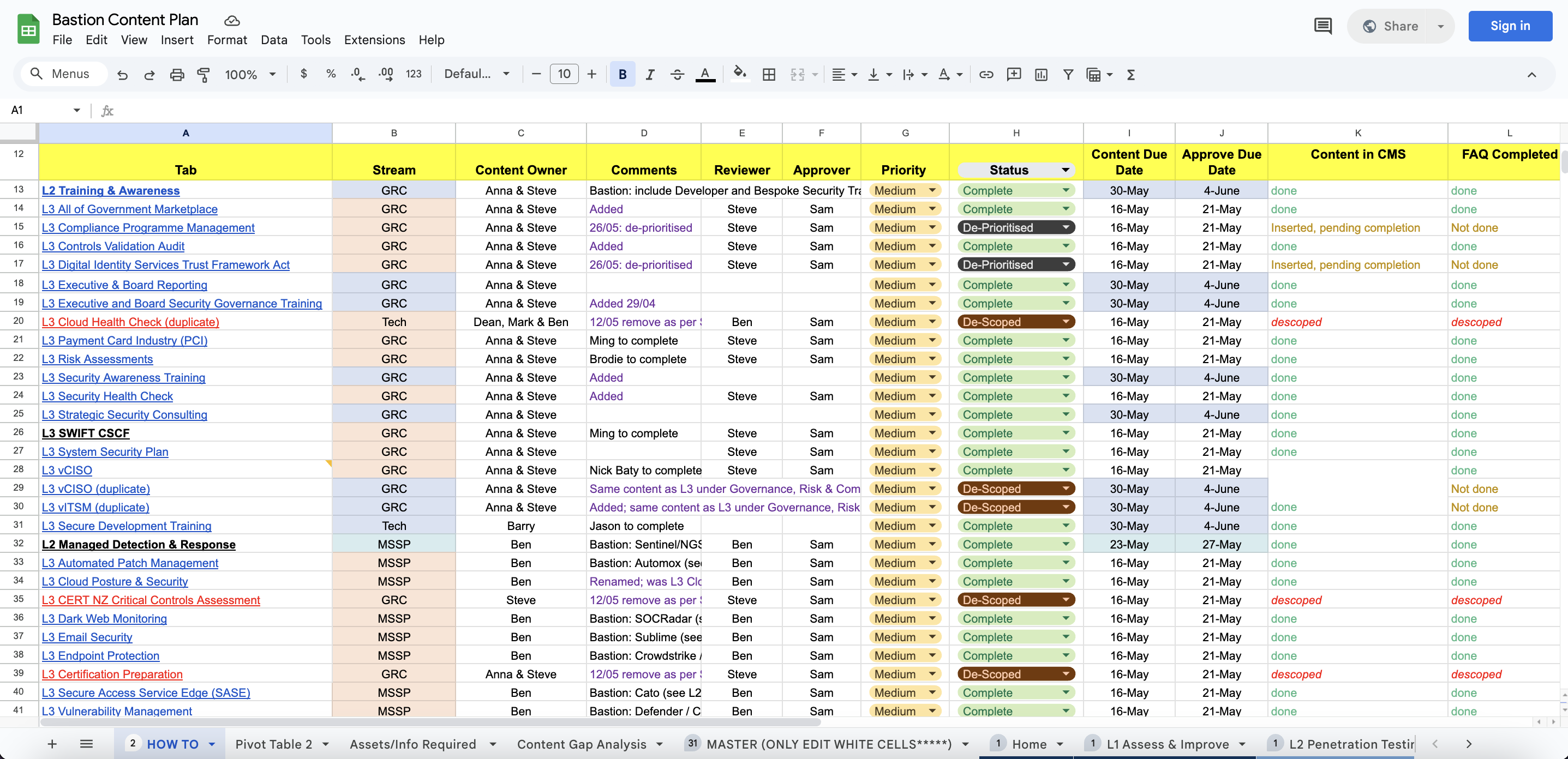Click the Insert comment icon

(x=1014, y=74)
